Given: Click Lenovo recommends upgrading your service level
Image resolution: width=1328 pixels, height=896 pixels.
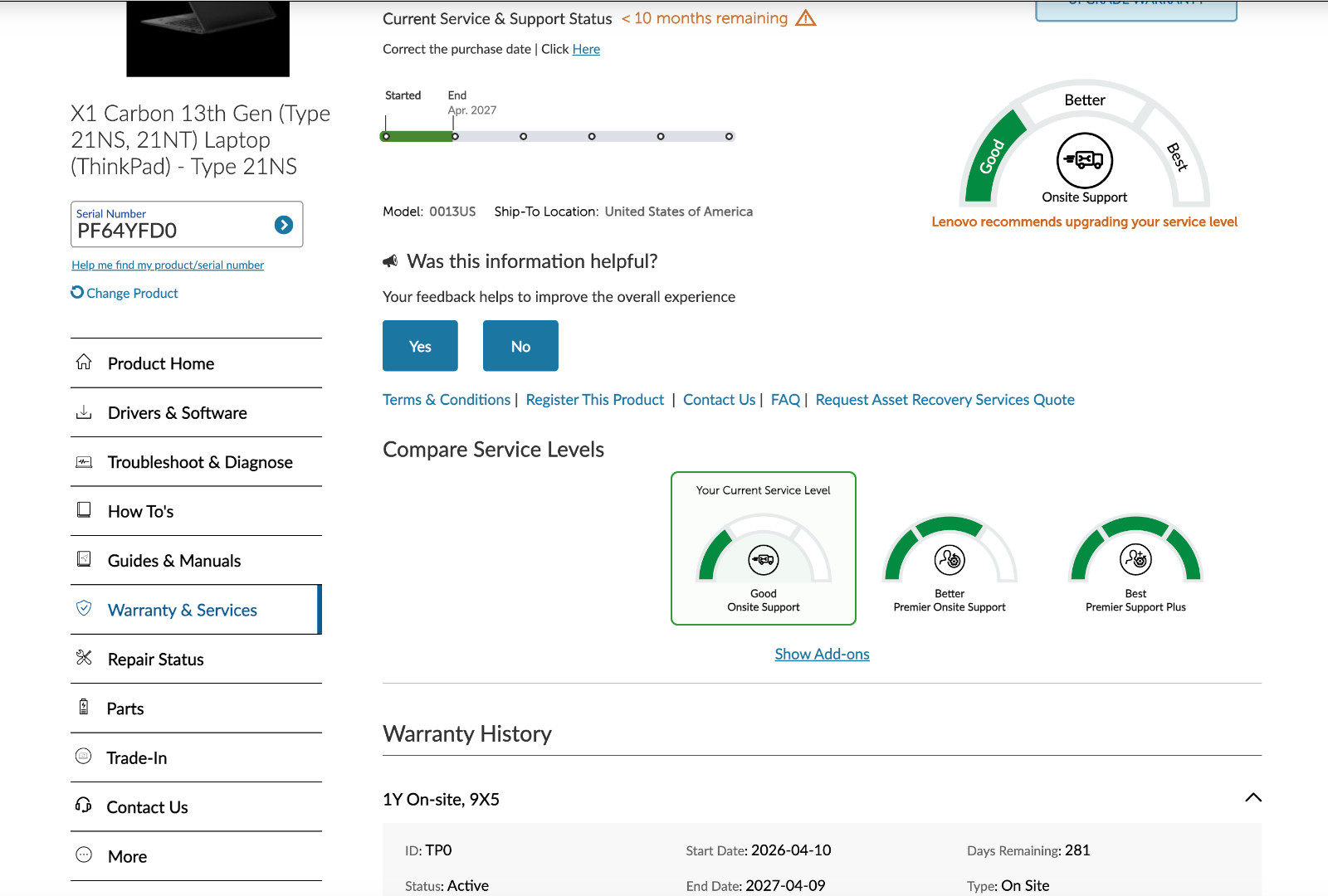Looking at the screenshot, I should (x=1084, y=222).
